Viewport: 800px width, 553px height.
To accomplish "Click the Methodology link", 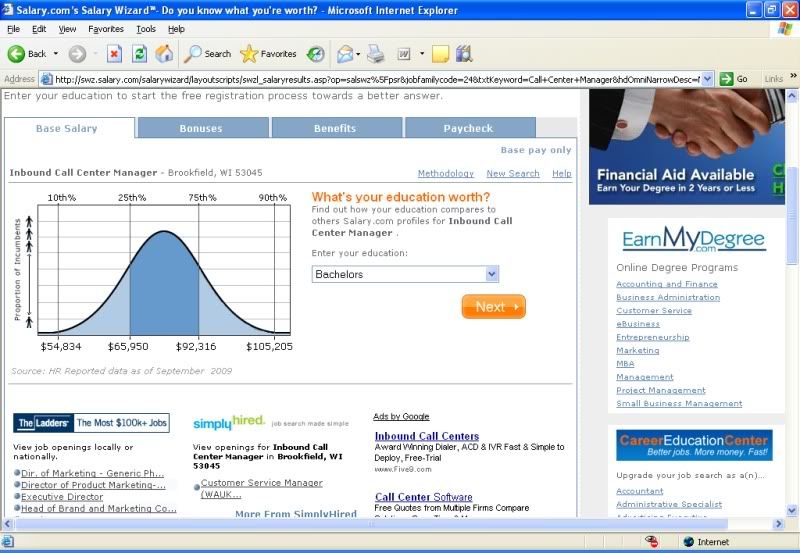I will 445,173.
